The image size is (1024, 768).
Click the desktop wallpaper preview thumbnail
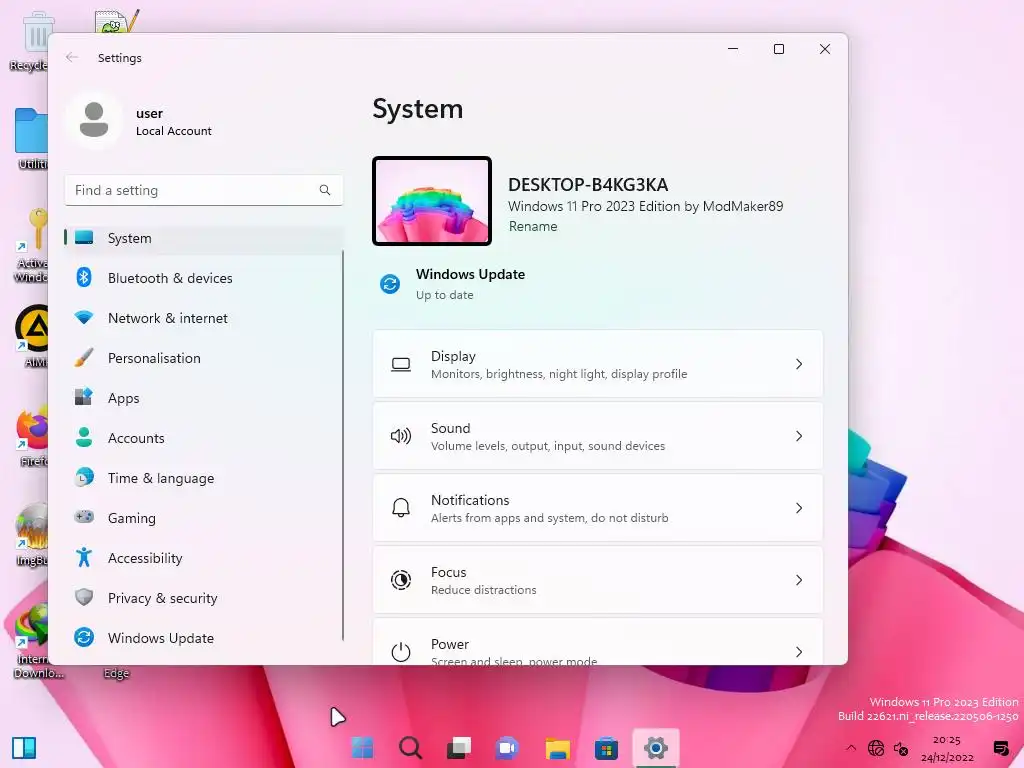click(432, 201)
